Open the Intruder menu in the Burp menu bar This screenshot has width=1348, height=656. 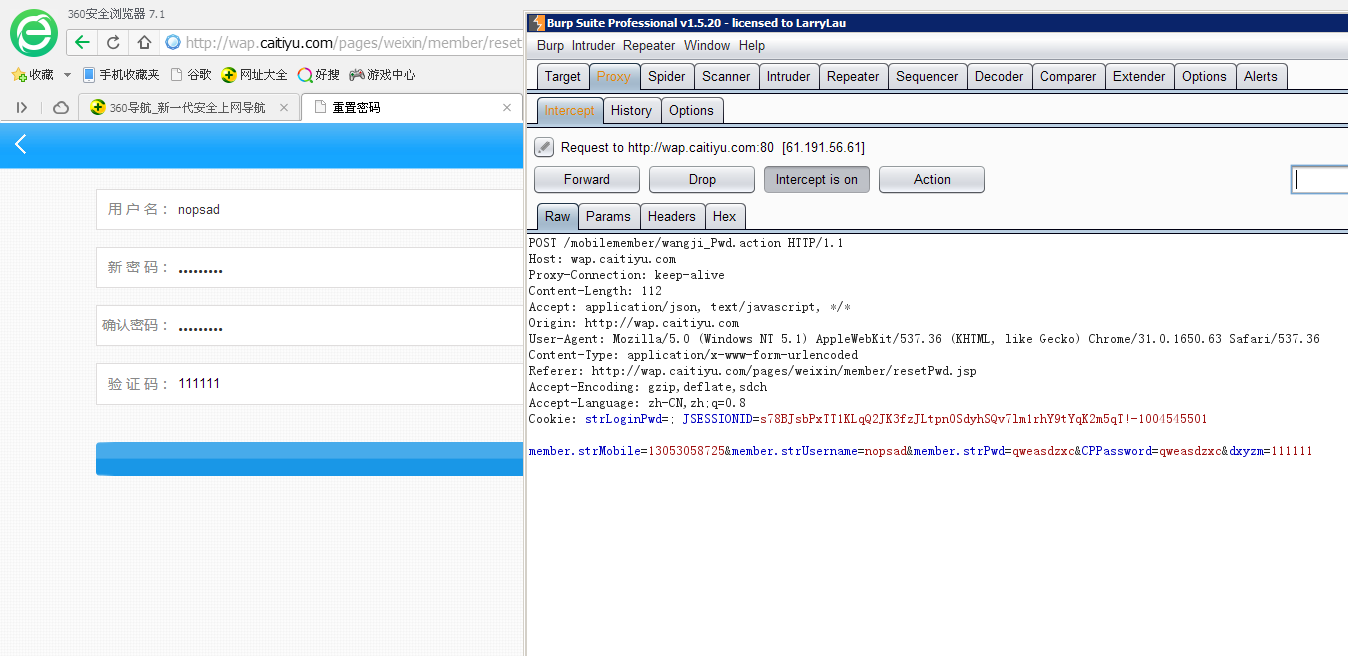tap(593, 46)
